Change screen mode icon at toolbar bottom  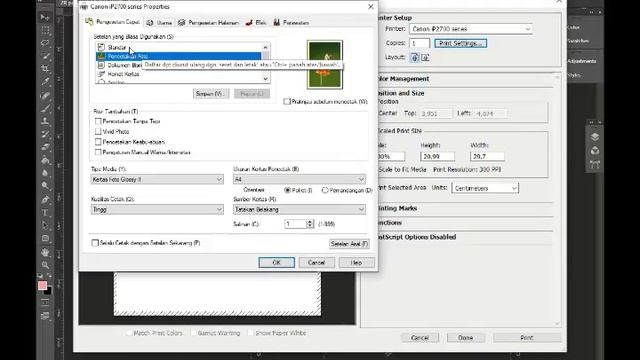tap(45, 316)
